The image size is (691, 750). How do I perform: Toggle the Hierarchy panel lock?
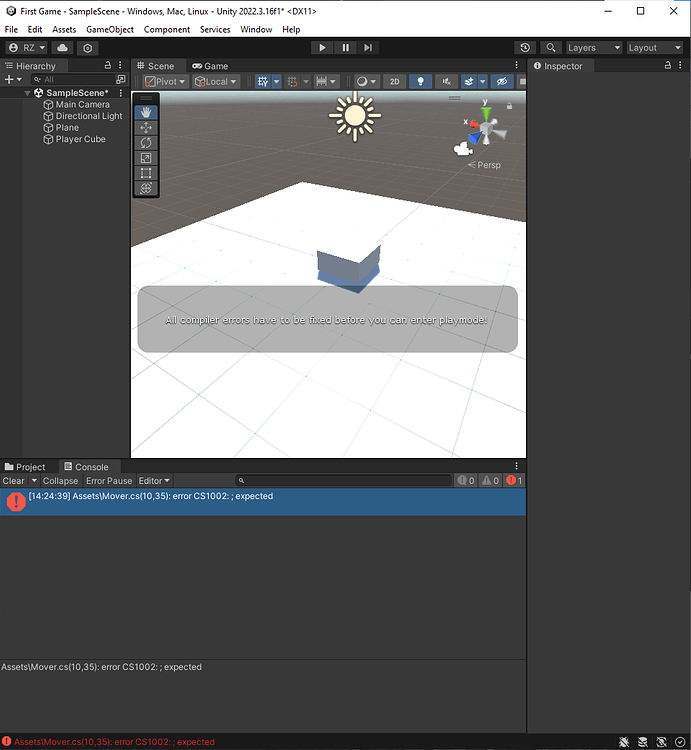pyautogui.click(x=108, y=65)
